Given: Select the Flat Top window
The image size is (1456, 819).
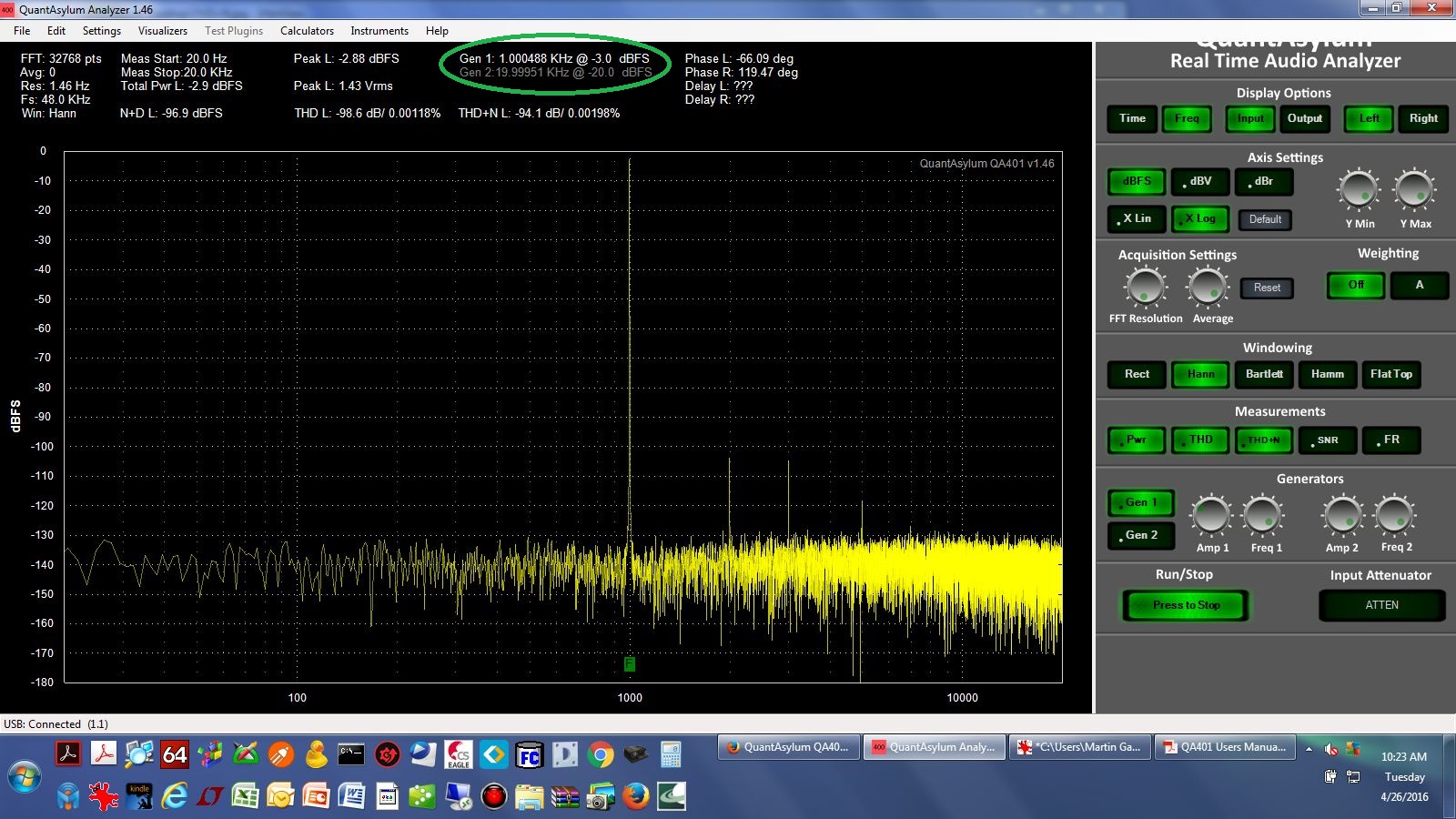Looking at the screenshot, I should 1391,374.
